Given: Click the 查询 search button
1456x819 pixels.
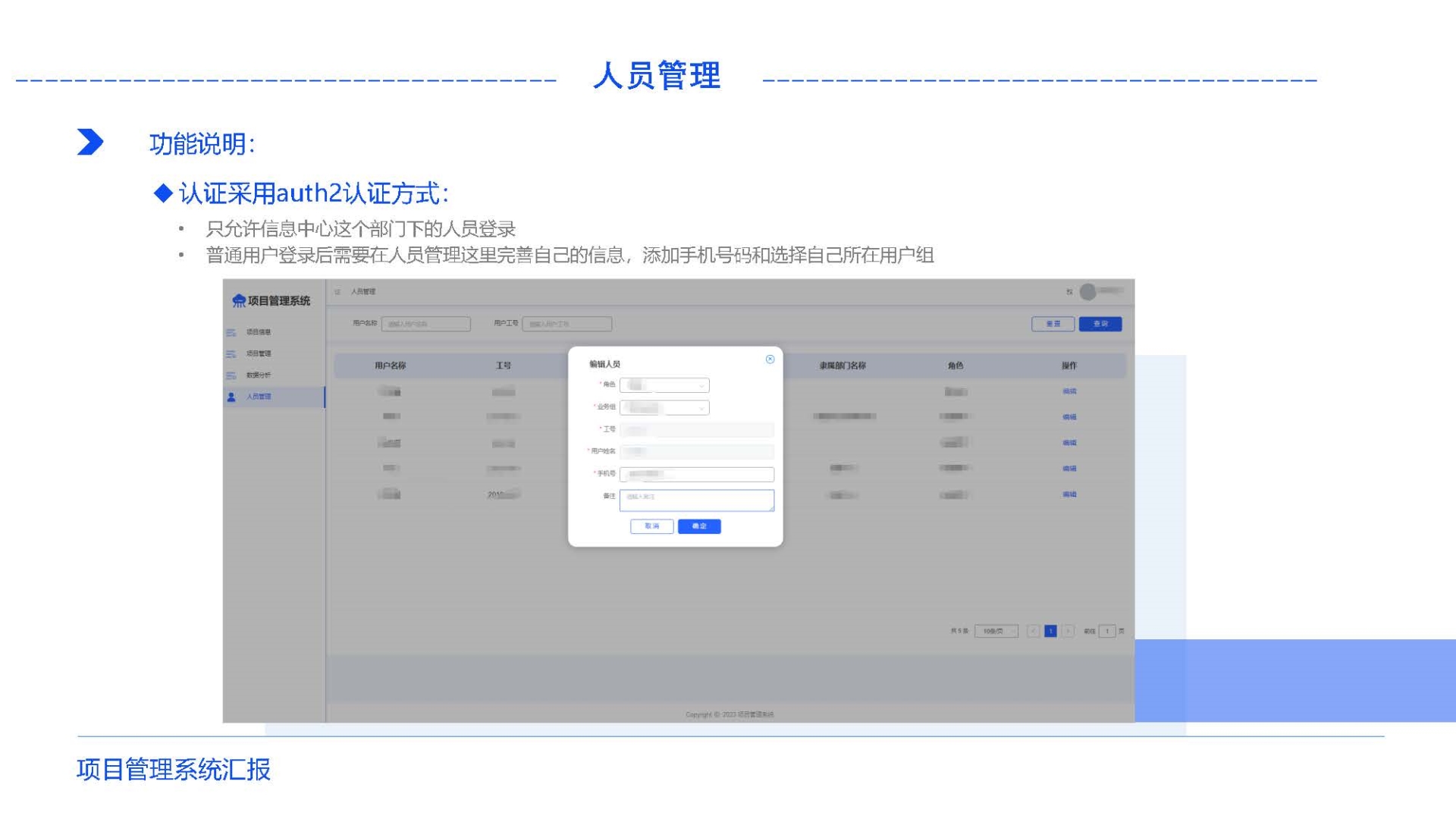Looking at the screenshot, I should pos(1100,324).
